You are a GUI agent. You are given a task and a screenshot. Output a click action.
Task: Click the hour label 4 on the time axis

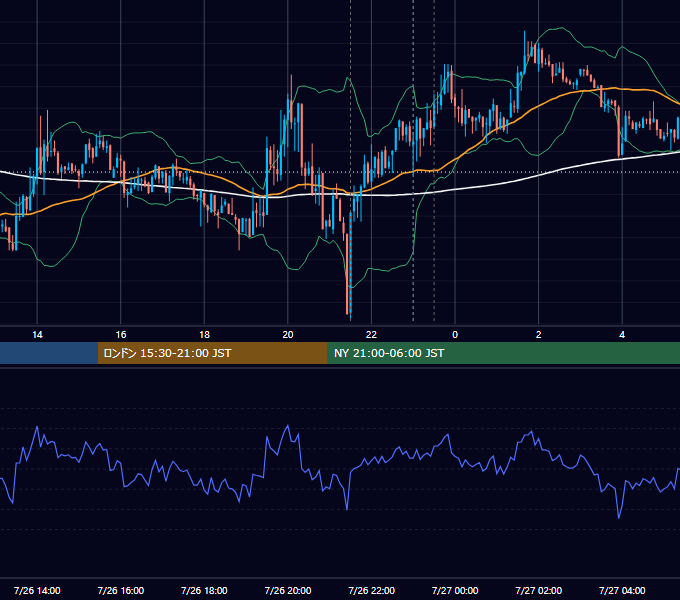(622, 335)
